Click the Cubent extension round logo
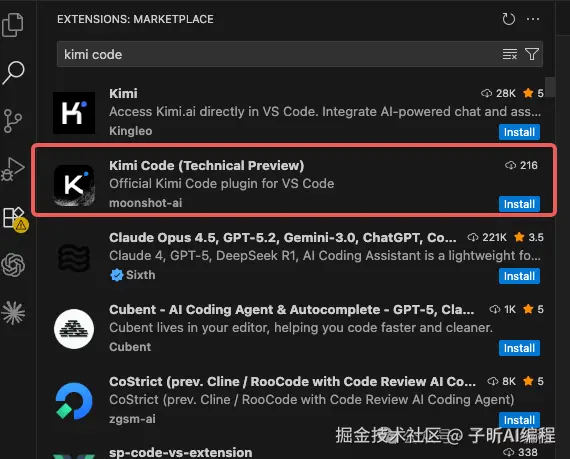 point(74,329)
